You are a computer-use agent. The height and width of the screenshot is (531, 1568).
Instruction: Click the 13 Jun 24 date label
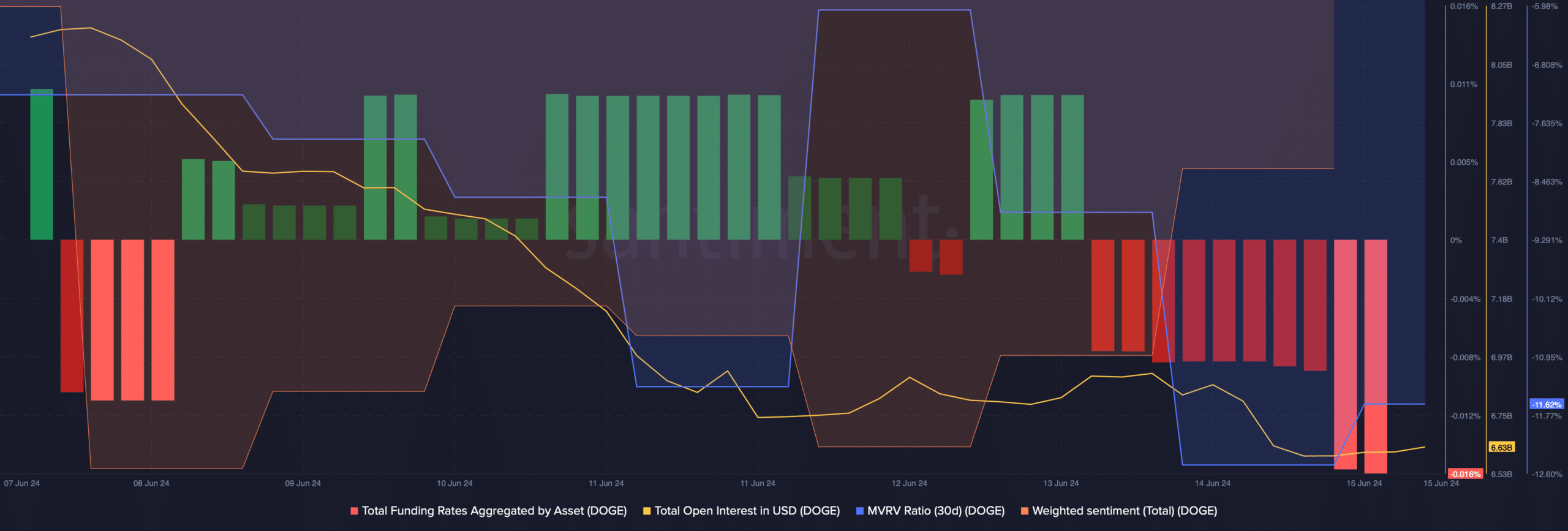point(1061,483)
